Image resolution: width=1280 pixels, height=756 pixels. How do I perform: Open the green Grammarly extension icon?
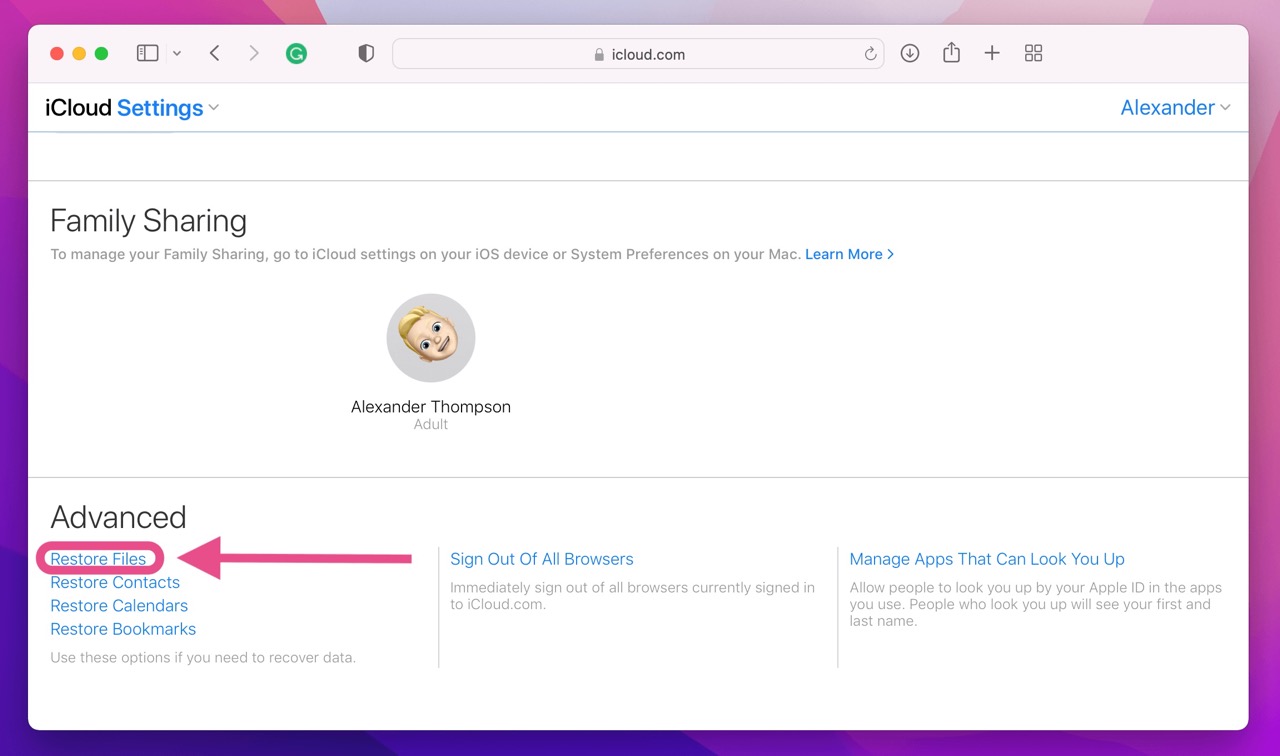(x=296, y=54)
